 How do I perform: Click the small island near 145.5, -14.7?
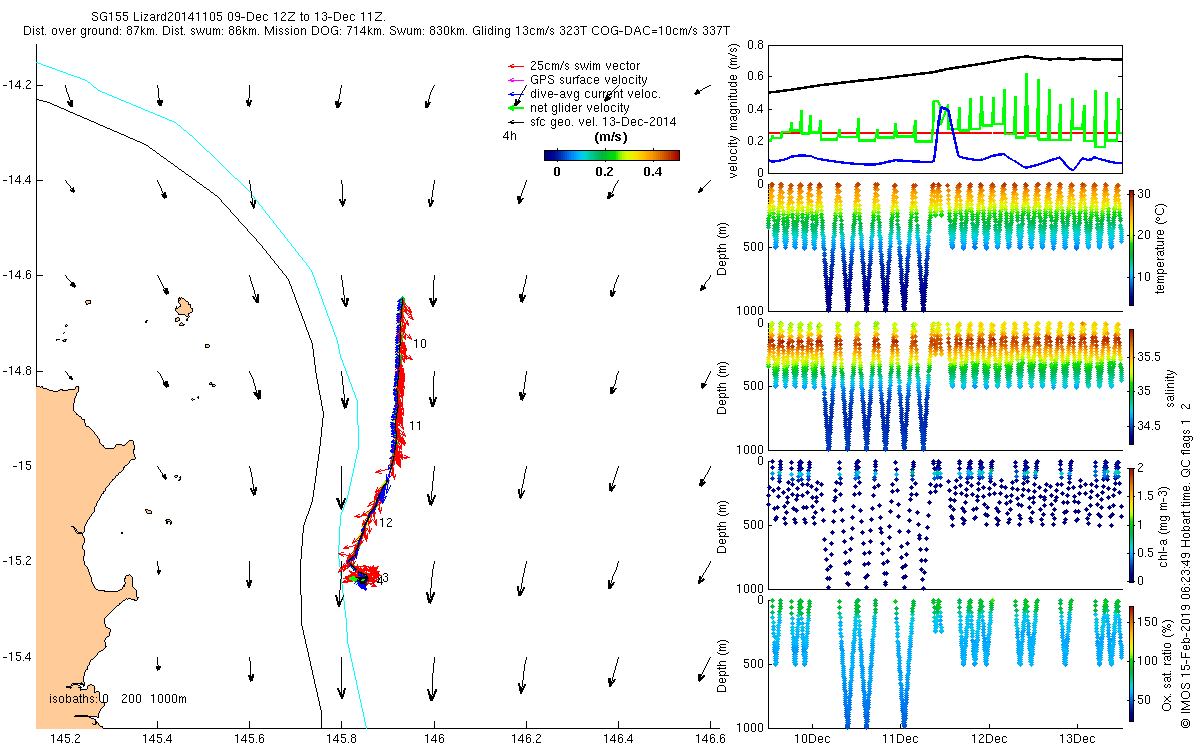tap(183, 310)
